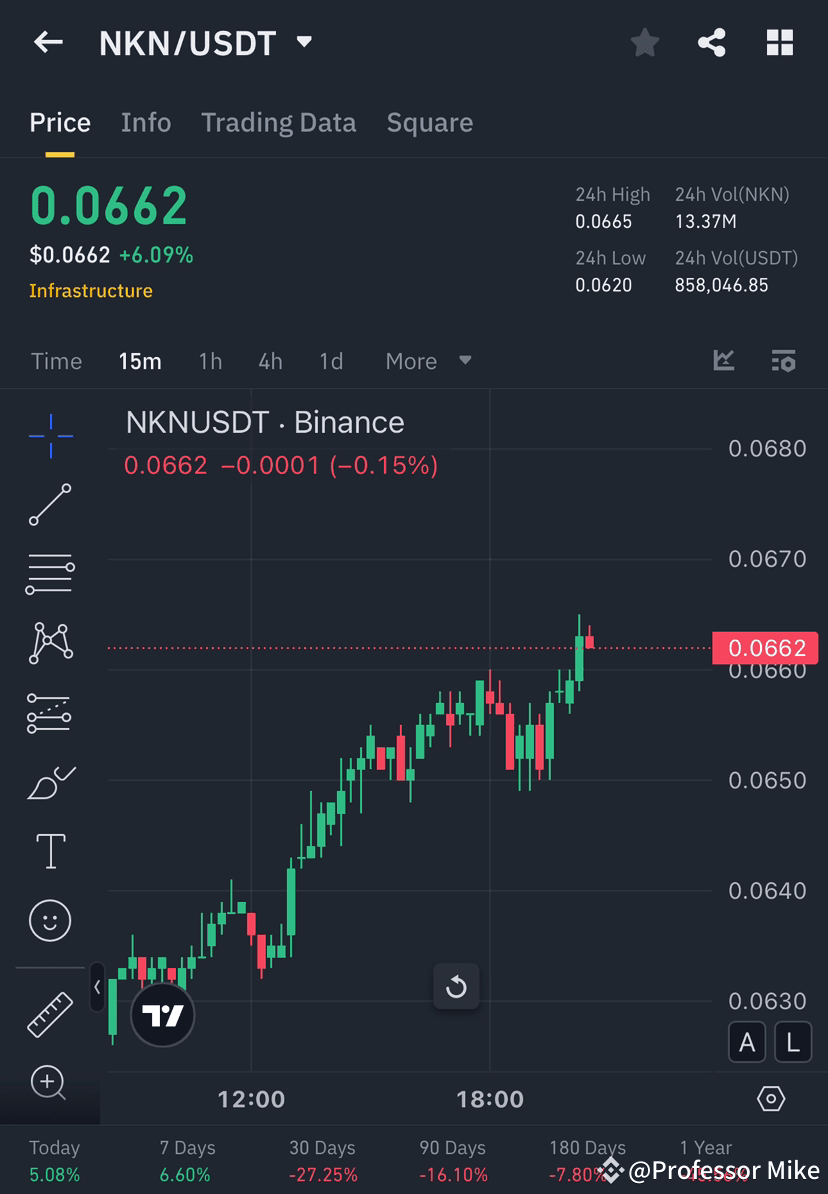
Task: Collapse the drawing toolbar with the chevron
Action: coord(95,987)
